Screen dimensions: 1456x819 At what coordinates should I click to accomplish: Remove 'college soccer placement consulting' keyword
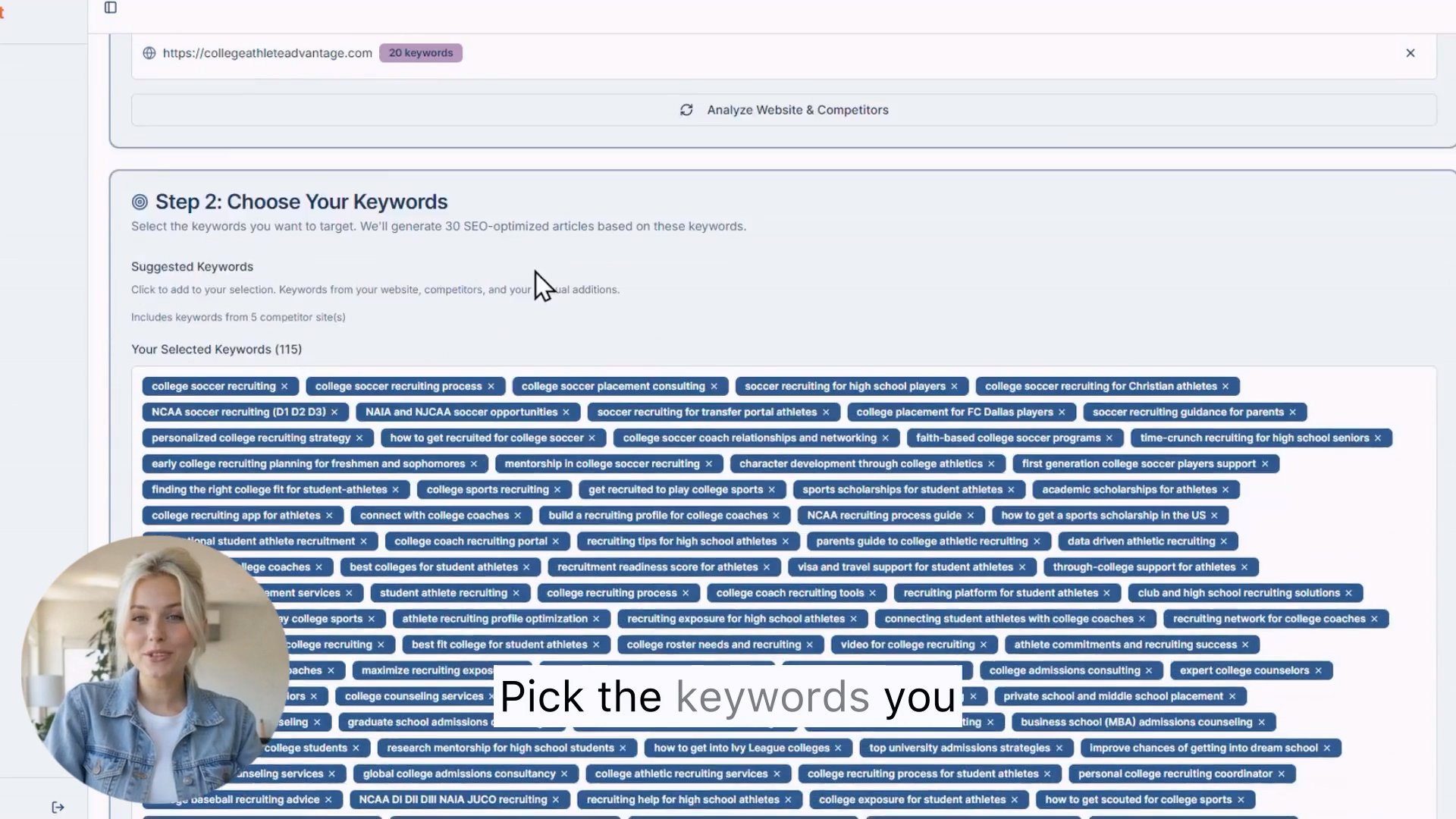coord(714,387)
